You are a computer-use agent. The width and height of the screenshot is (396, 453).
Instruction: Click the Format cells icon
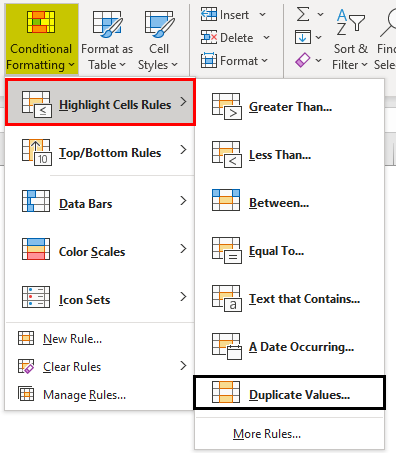209,60
